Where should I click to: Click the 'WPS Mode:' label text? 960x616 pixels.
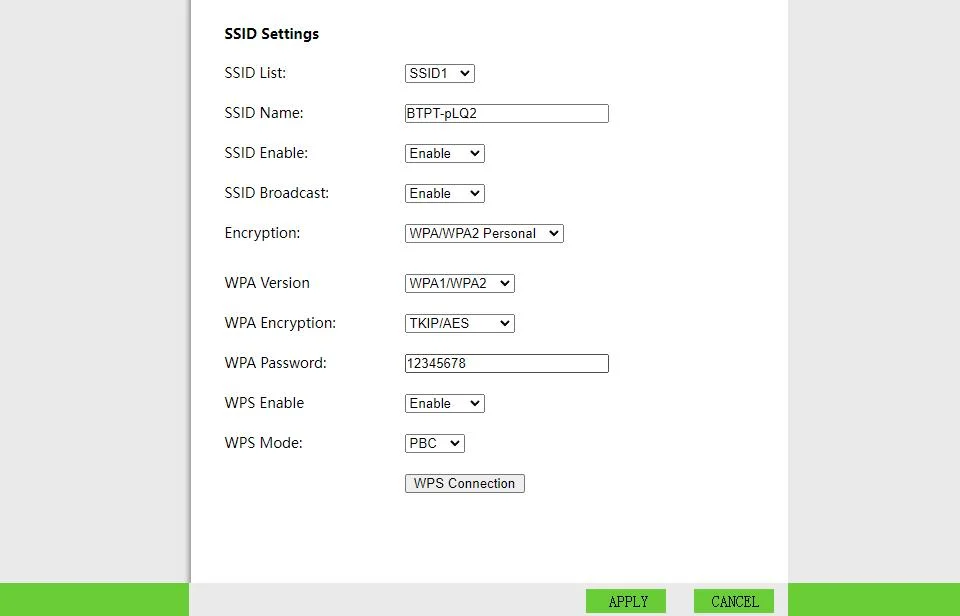click(x=263, y=443)
